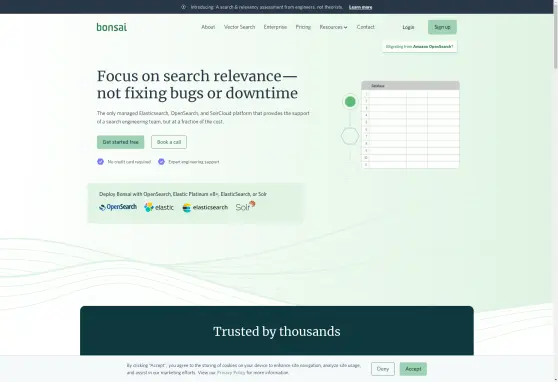Click the elasticsearch logo
This screenshot has height=382, width=558.
pos(205,208)
